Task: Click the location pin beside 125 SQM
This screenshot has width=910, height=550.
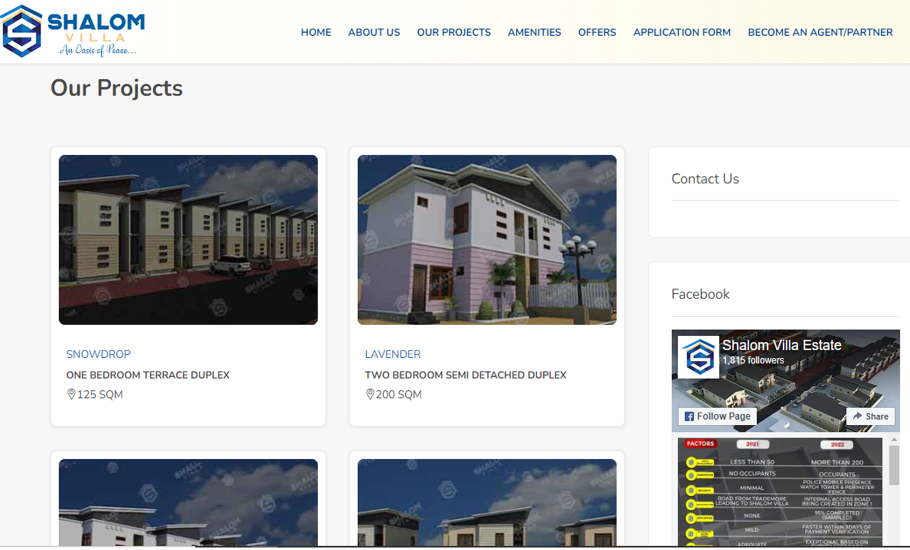Action: coord(71,395)
